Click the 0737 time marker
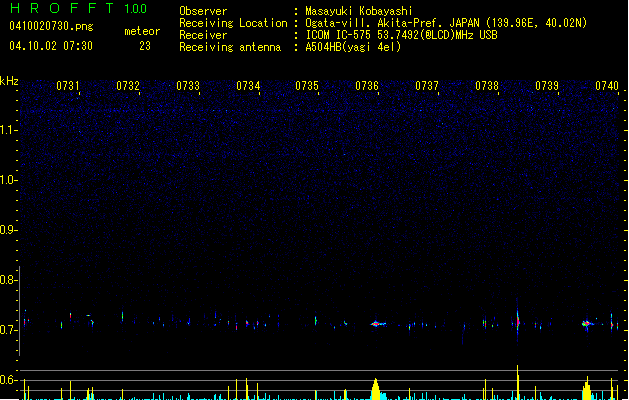629x400 pixels. pos(427,86)
